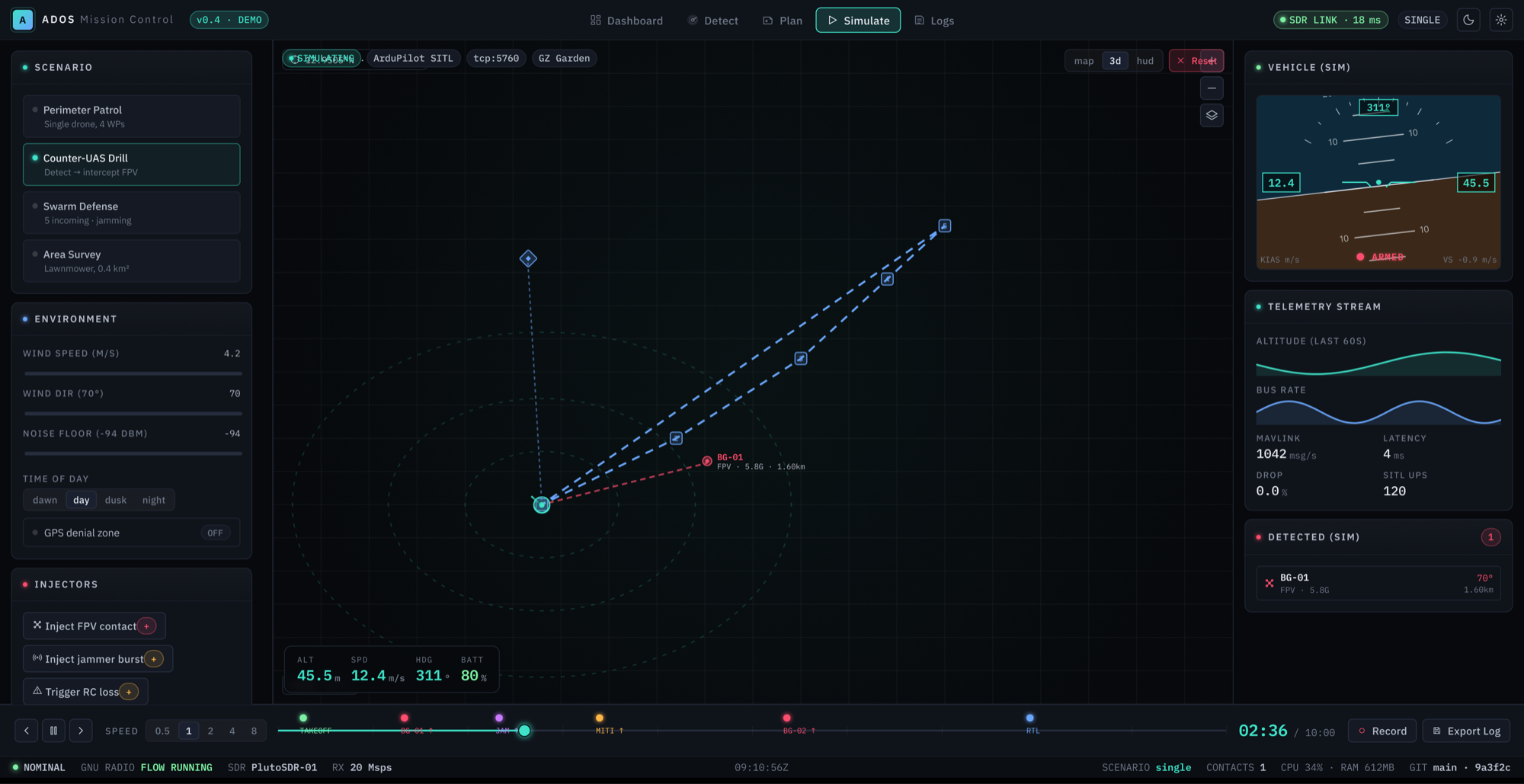
Task: Set playback speed to 4
Action: point(232,731)
